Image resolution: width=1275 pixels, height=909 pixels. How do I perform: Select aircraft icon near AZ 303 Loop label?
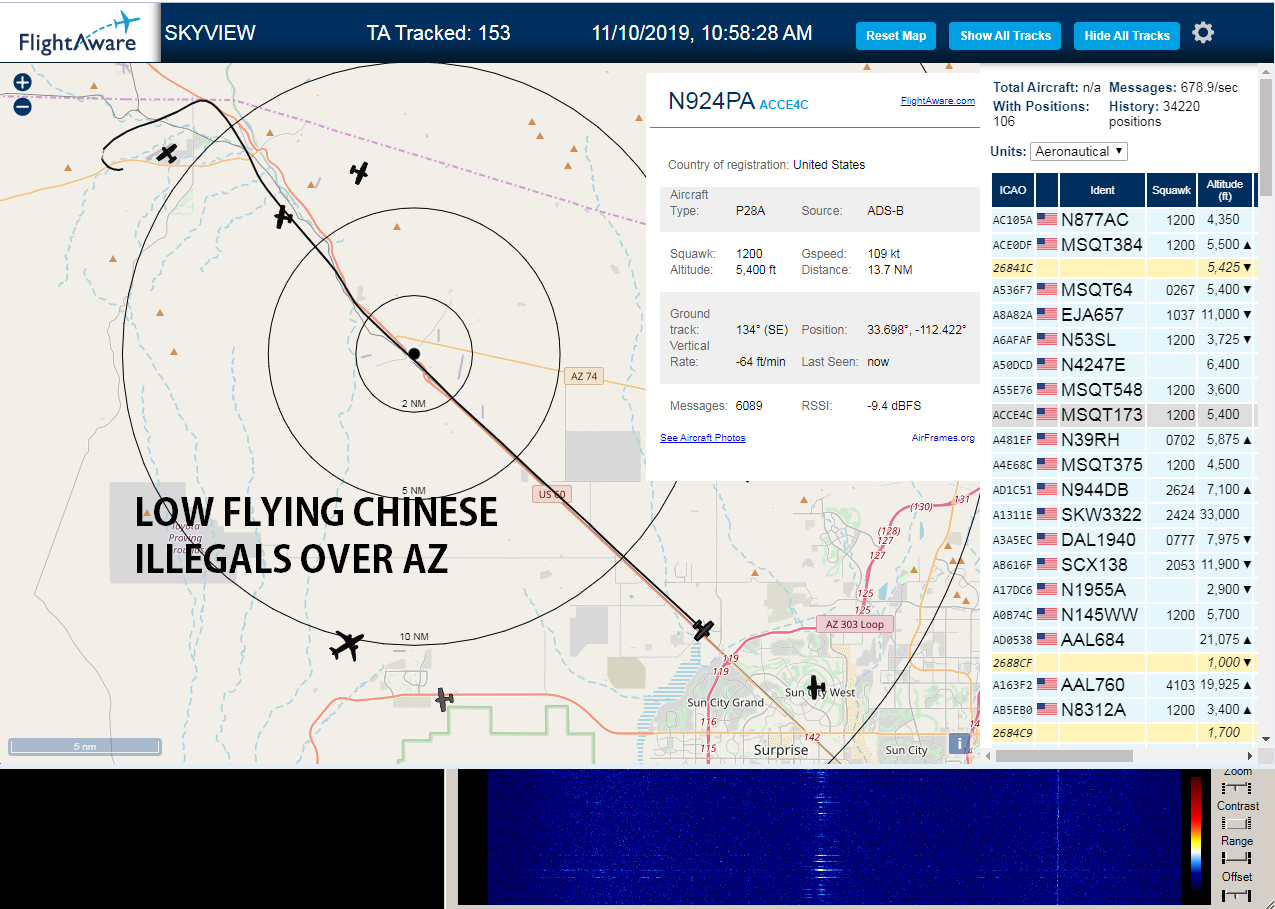[x=704, y=629]
